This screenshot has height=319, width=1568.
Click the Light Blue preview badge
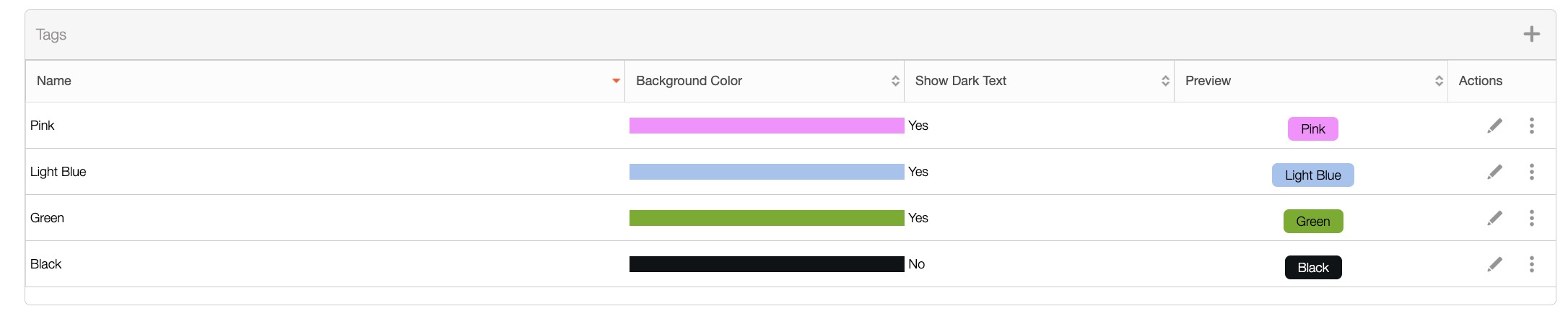click(x=1312, y=175)
